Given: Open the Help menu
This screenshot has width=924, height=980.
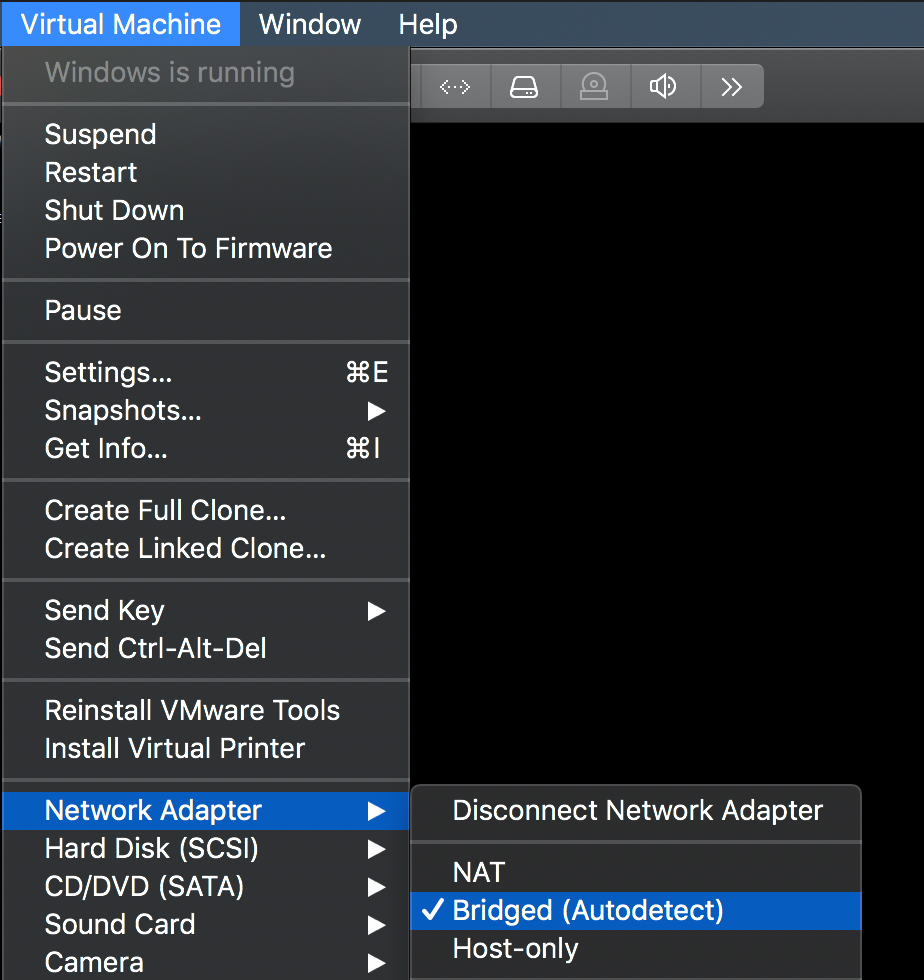Looking at the screenshot, I should (x=428, y=24).
